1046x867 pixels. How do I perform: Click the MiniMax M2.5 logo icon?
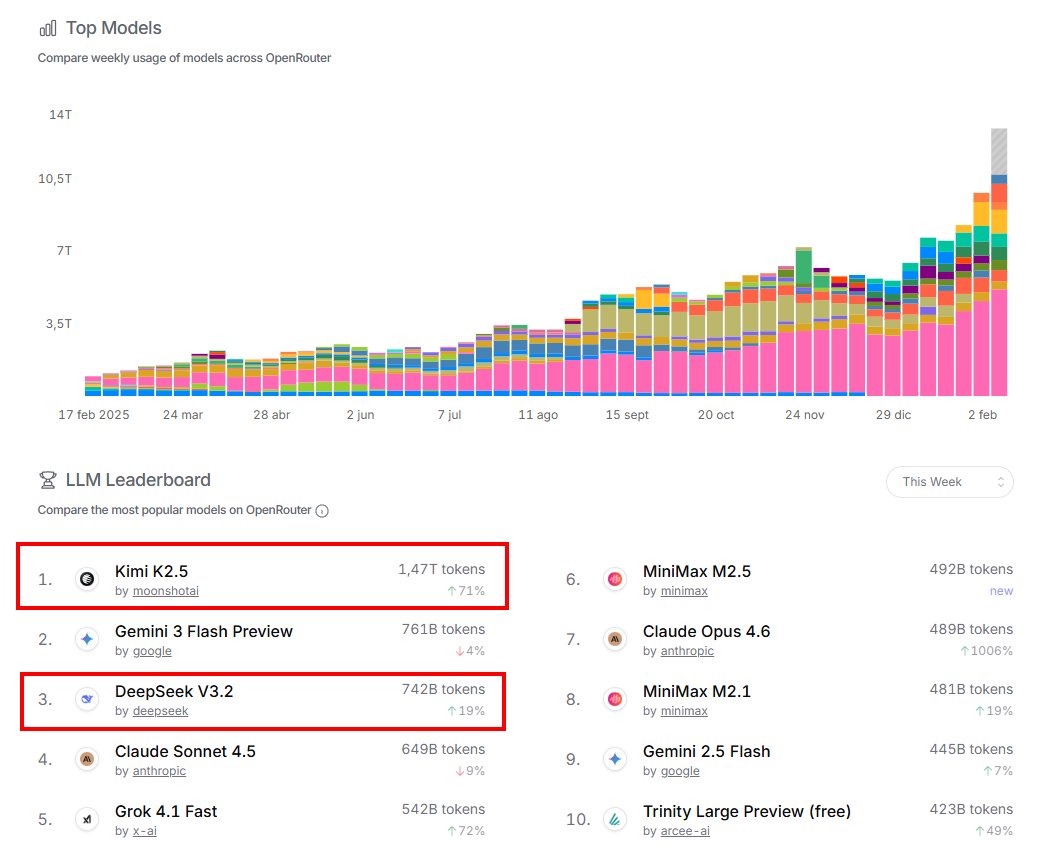click(615, 579)
